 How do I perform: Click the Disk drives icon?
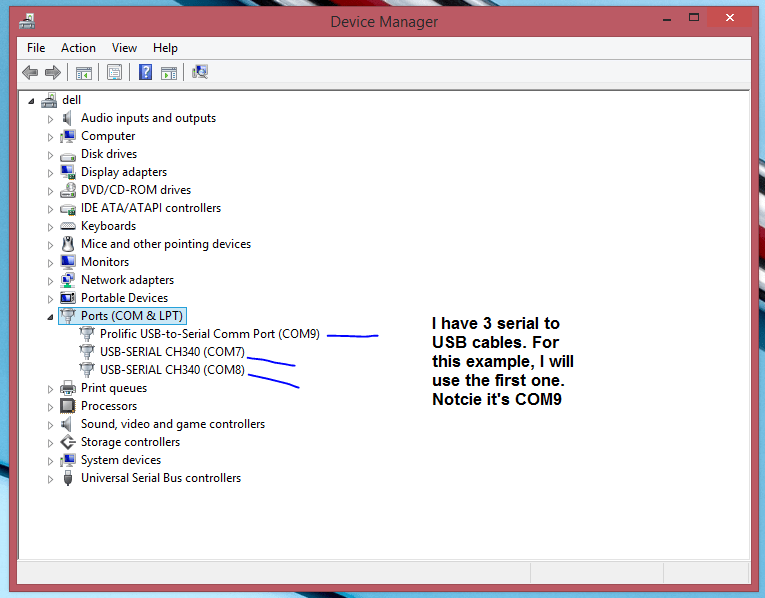pyautogui.click(x=68, y=156)
